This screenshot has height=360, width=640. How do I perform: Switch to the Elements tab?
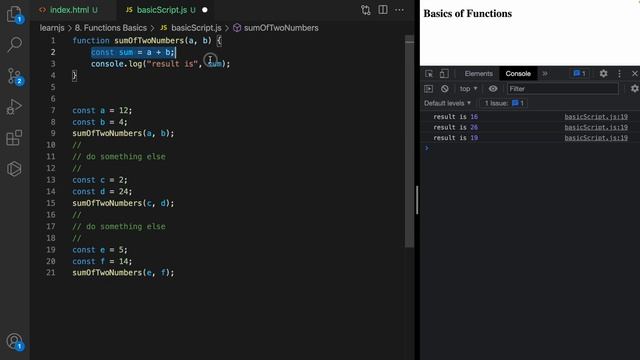[x=478, y=74]
